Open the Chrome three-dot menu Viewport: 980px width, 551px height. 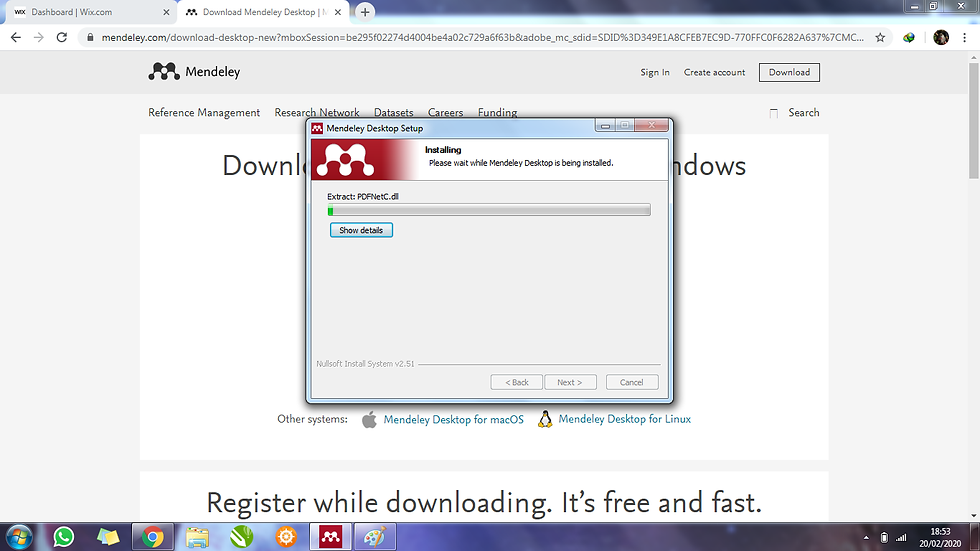(x=964, y=37)
